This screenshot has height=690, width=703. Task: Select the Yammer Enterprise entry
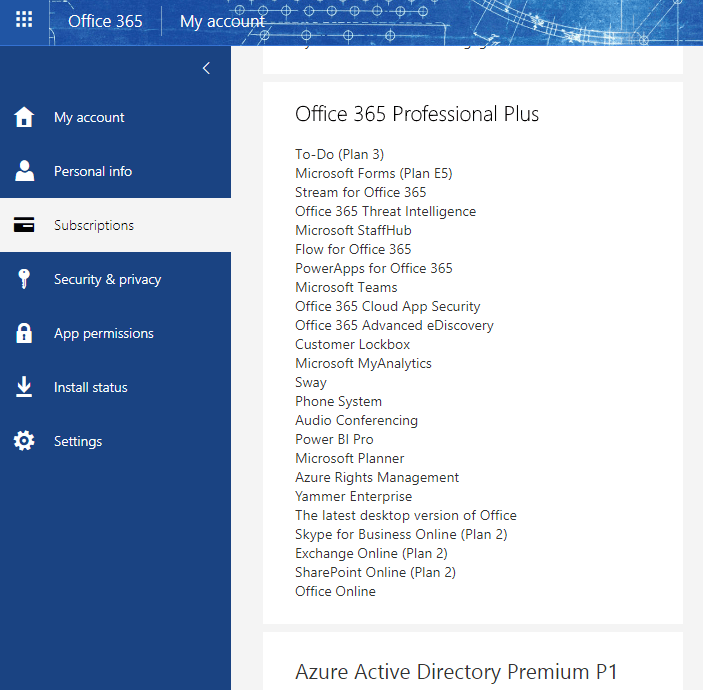(353, 496)
